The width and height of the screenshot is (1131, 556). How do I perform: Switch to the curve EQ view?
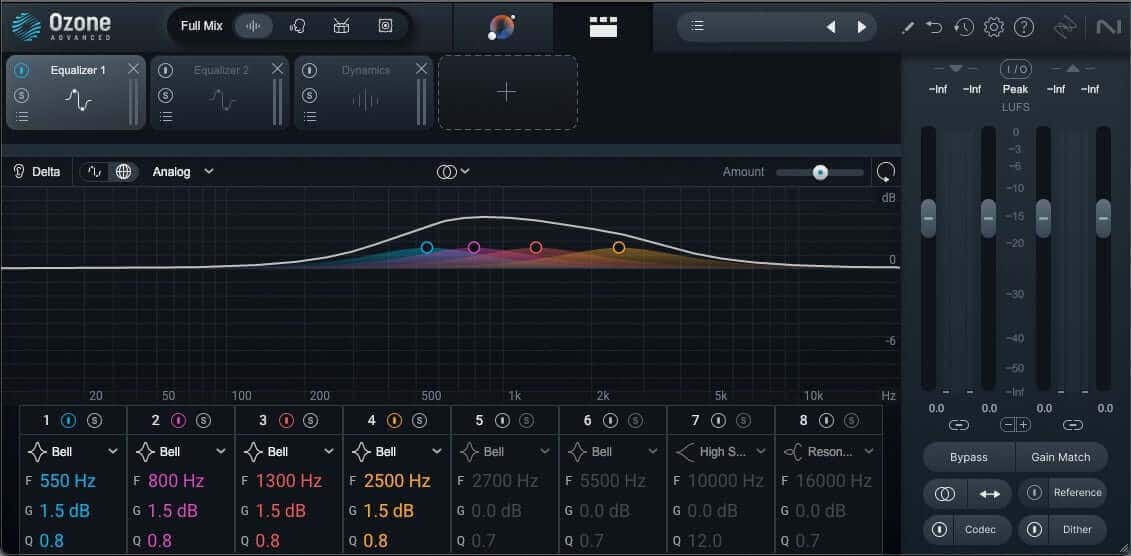95,172
